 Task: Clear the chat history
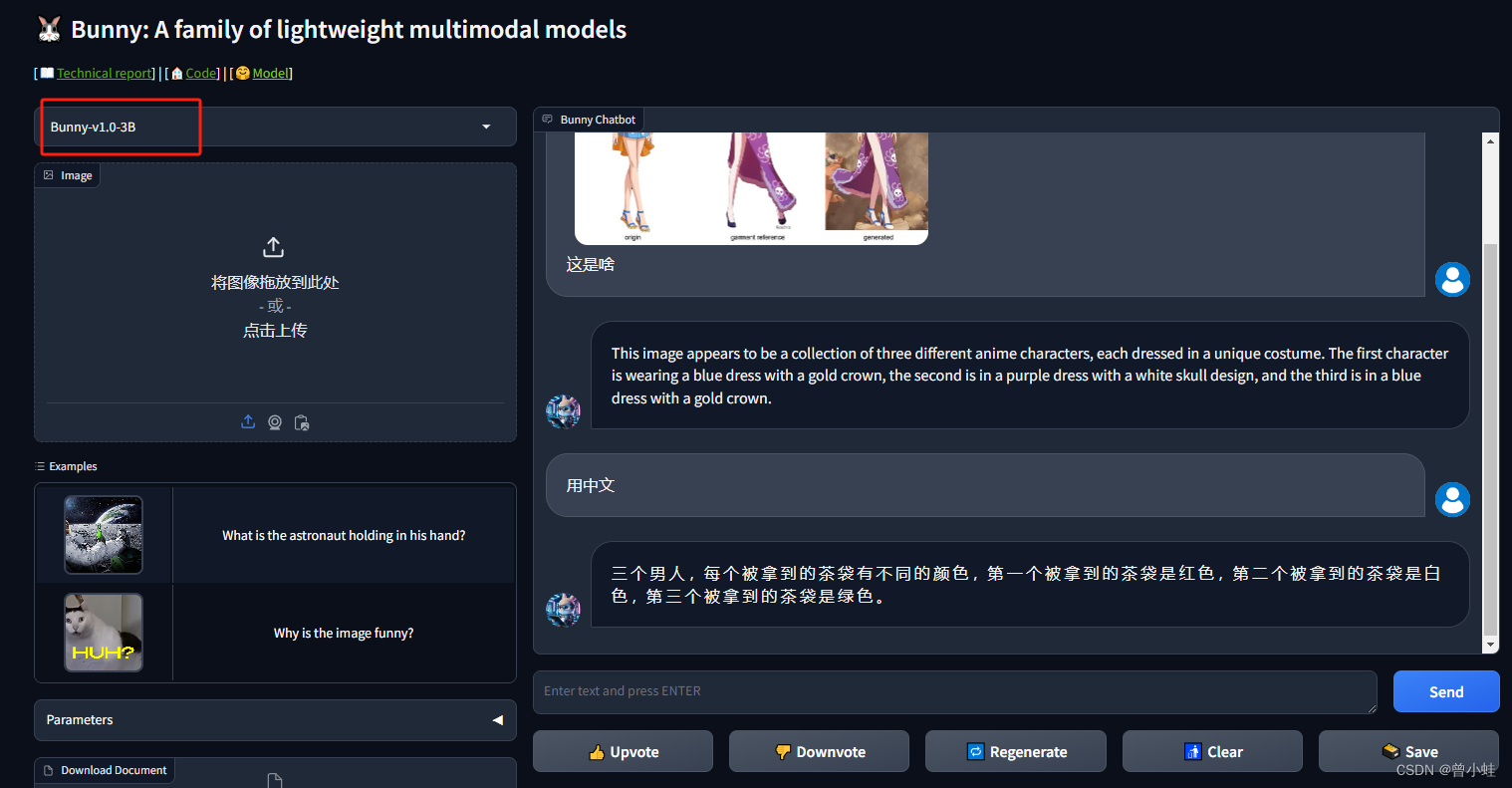click(x=1212, y=751)
